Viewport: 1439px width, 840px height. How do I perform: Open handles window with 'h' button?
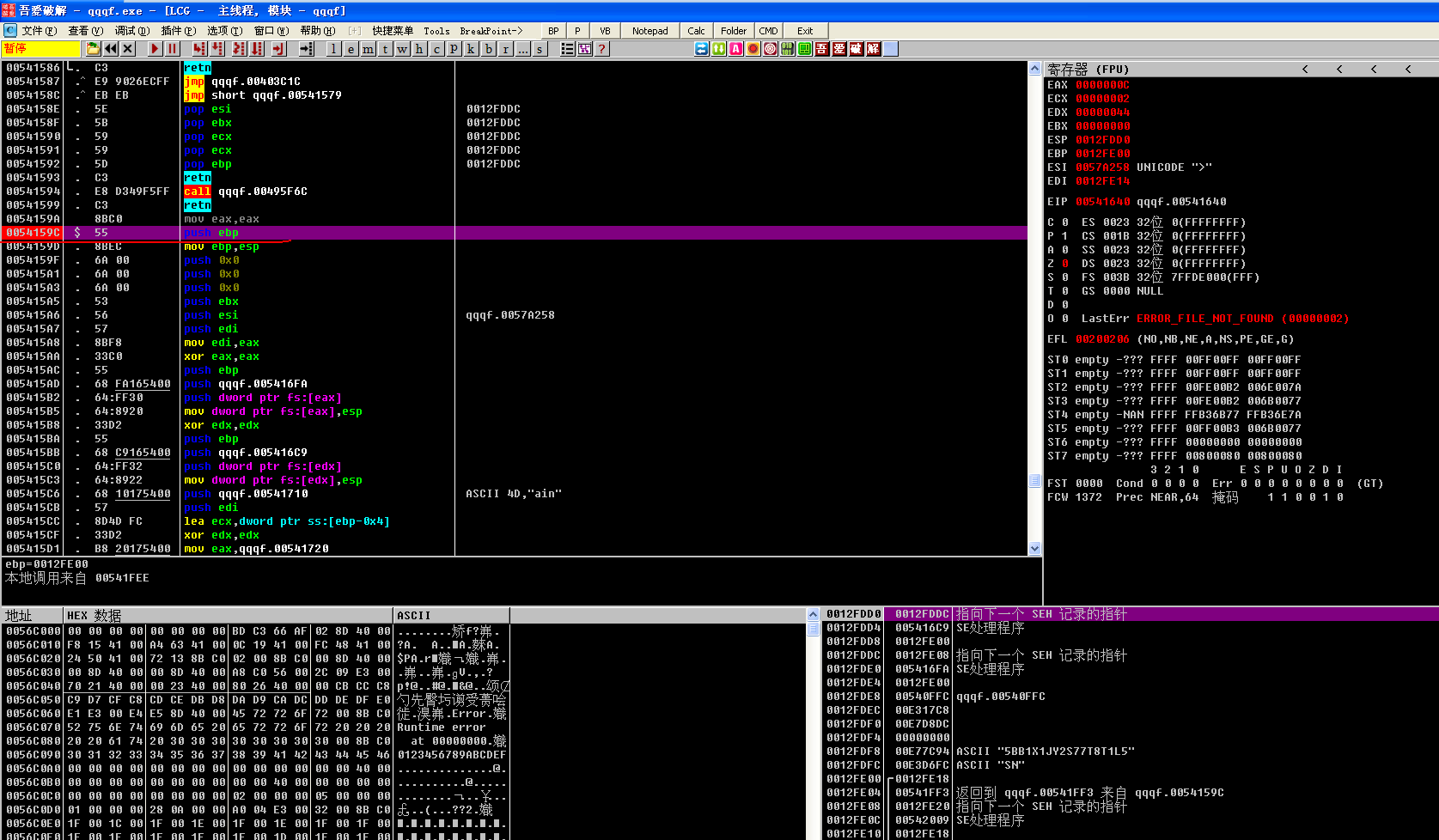(419, 49)
